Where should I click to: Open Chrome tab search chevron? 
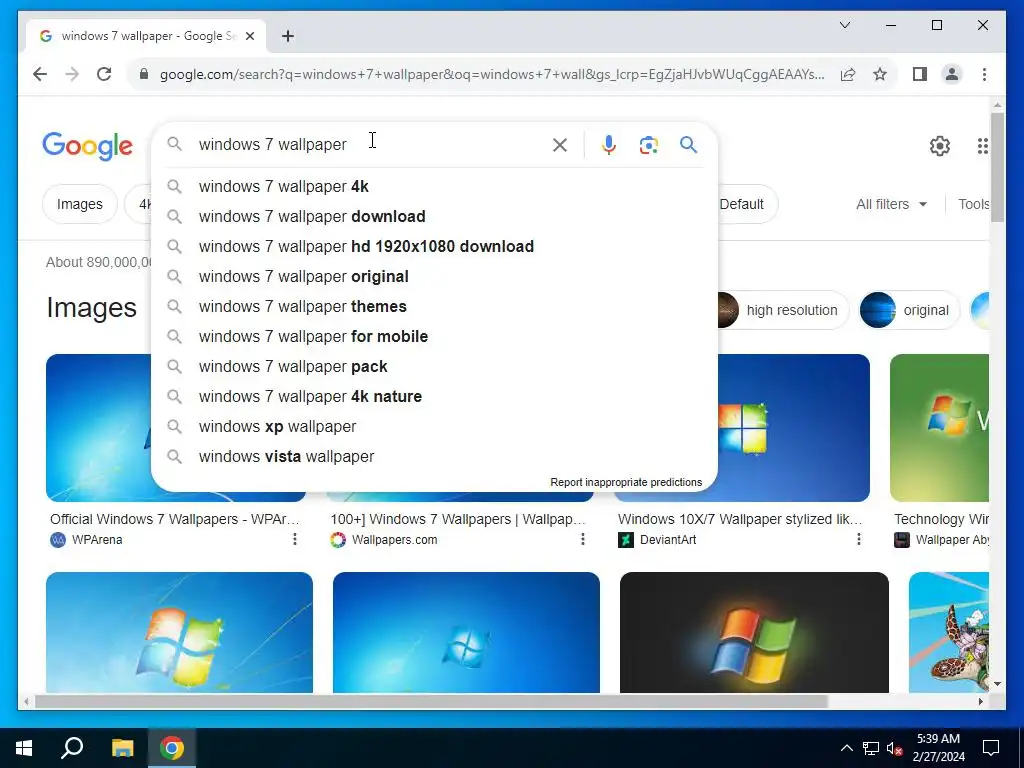click(844, 25)
